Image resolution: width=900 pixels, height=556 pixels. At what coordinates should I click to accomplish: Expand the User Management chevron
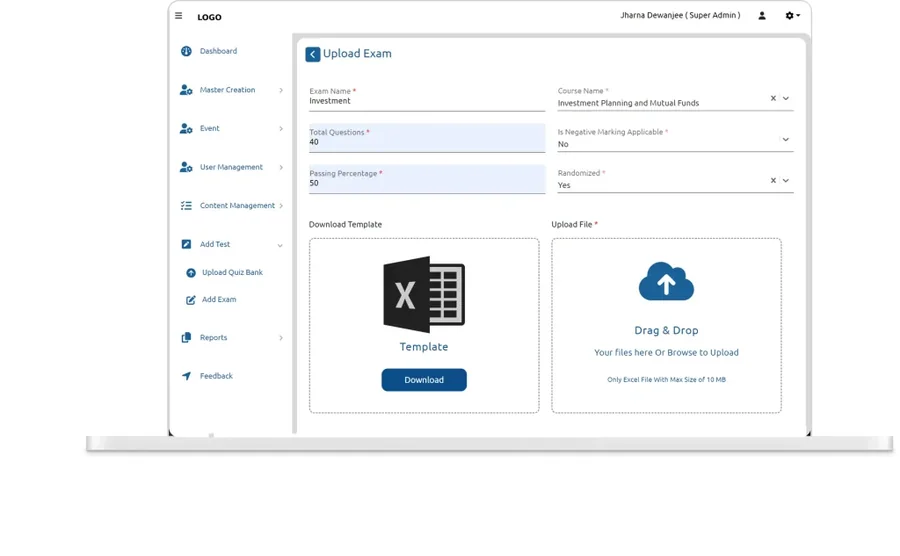coord(281,168)
